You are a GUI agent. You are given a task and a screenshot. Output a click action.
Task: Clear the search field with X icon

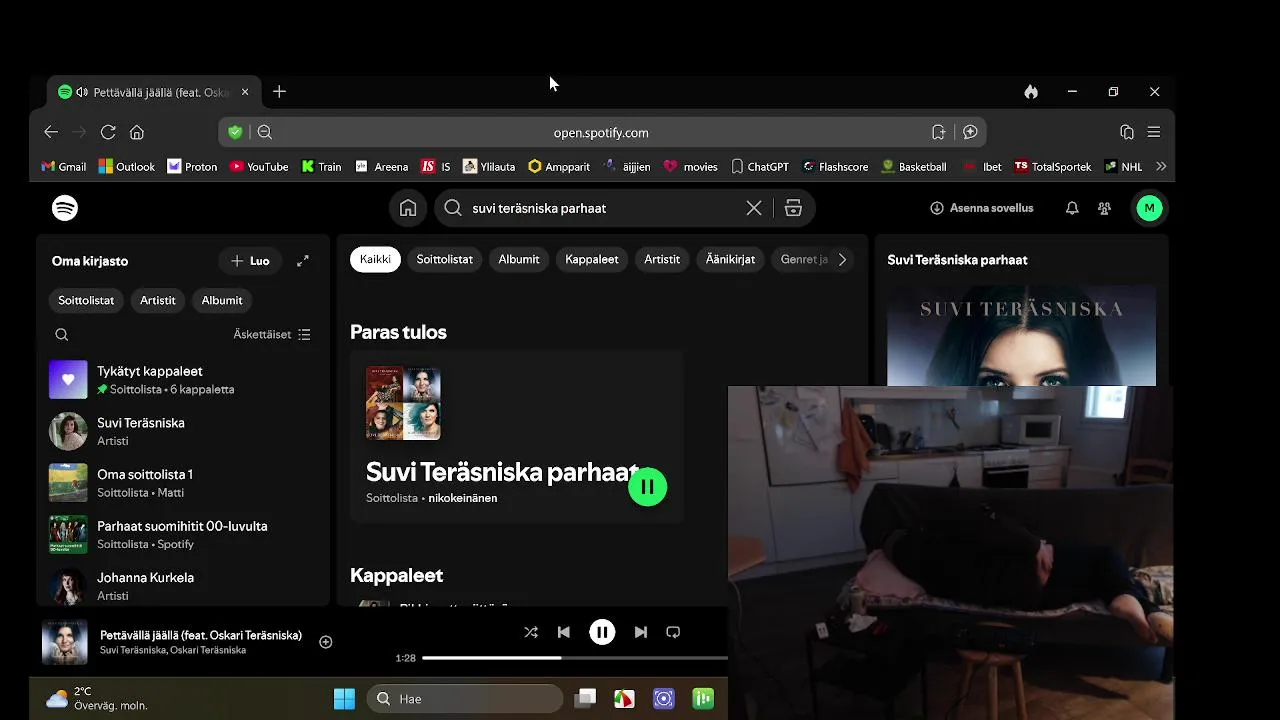pos(754,208)
